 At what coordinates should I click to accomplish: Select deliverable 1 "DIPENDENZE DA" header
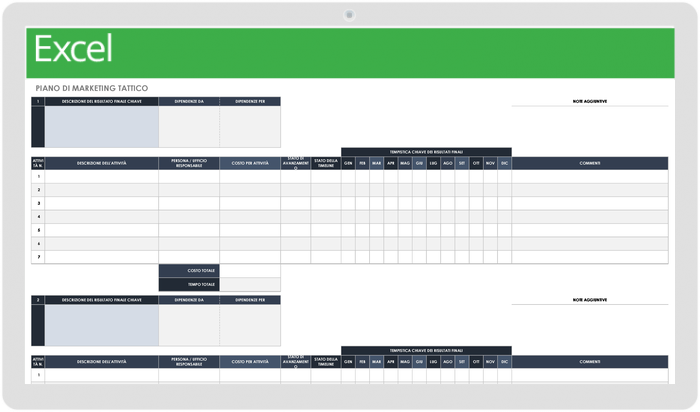tap(189, 101)
